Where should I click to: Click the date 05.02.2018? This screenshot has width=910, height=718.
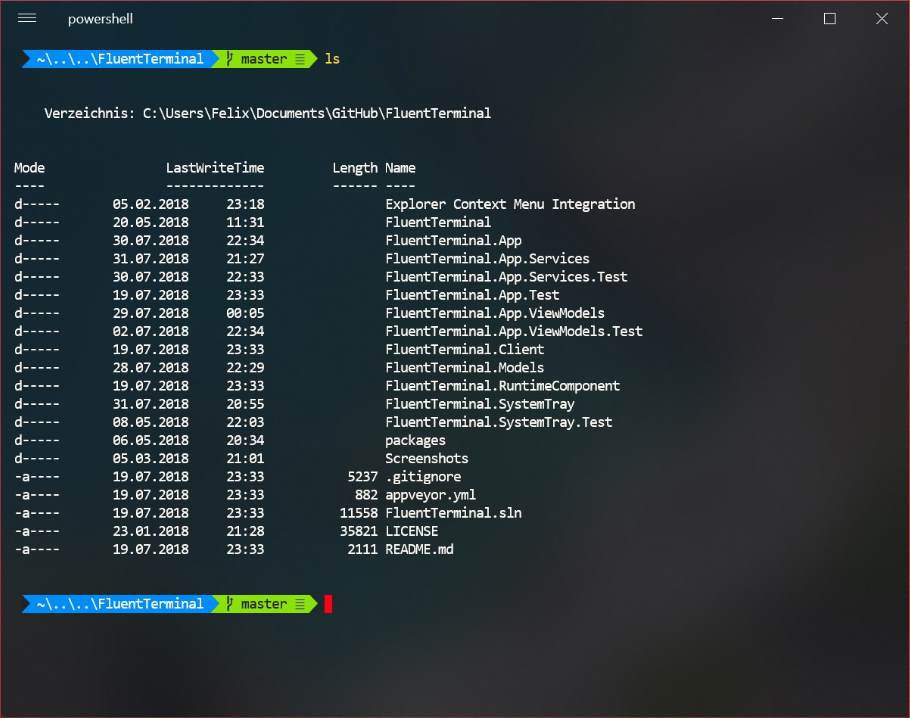coord(150,204)
